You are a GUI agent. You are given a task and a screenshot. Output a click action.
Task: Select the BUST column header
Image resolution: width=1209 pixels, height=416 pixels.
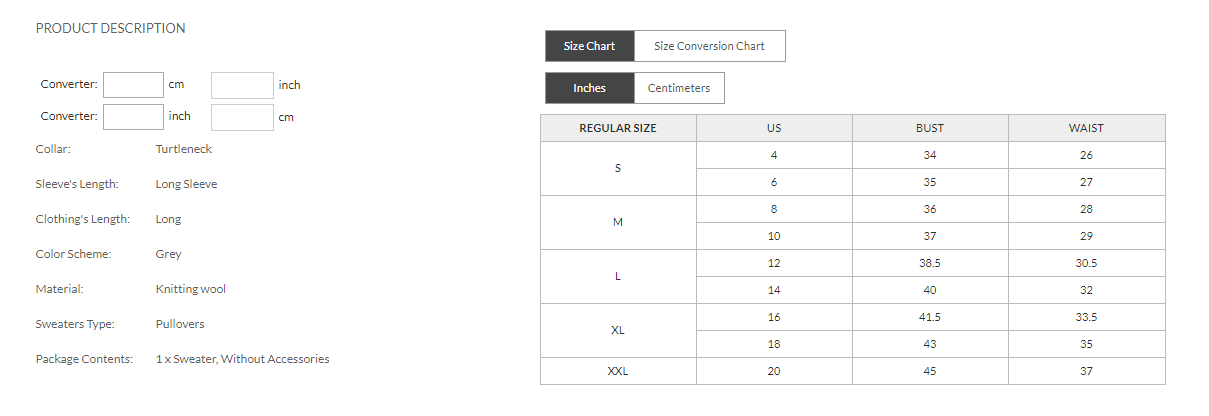[930, 128]
